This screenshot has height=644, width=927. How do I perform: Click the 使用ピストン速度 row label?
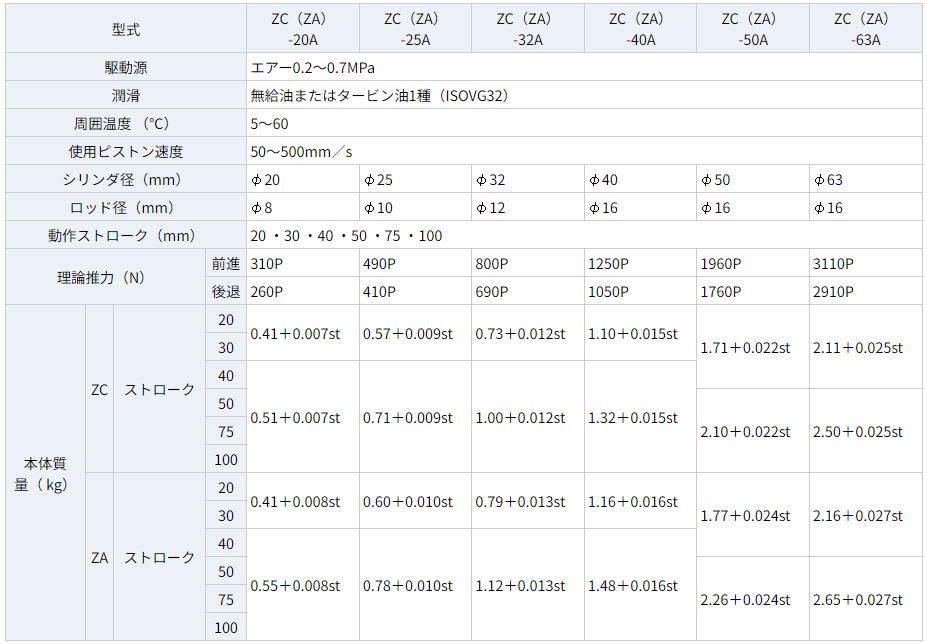tap(126, 152)
